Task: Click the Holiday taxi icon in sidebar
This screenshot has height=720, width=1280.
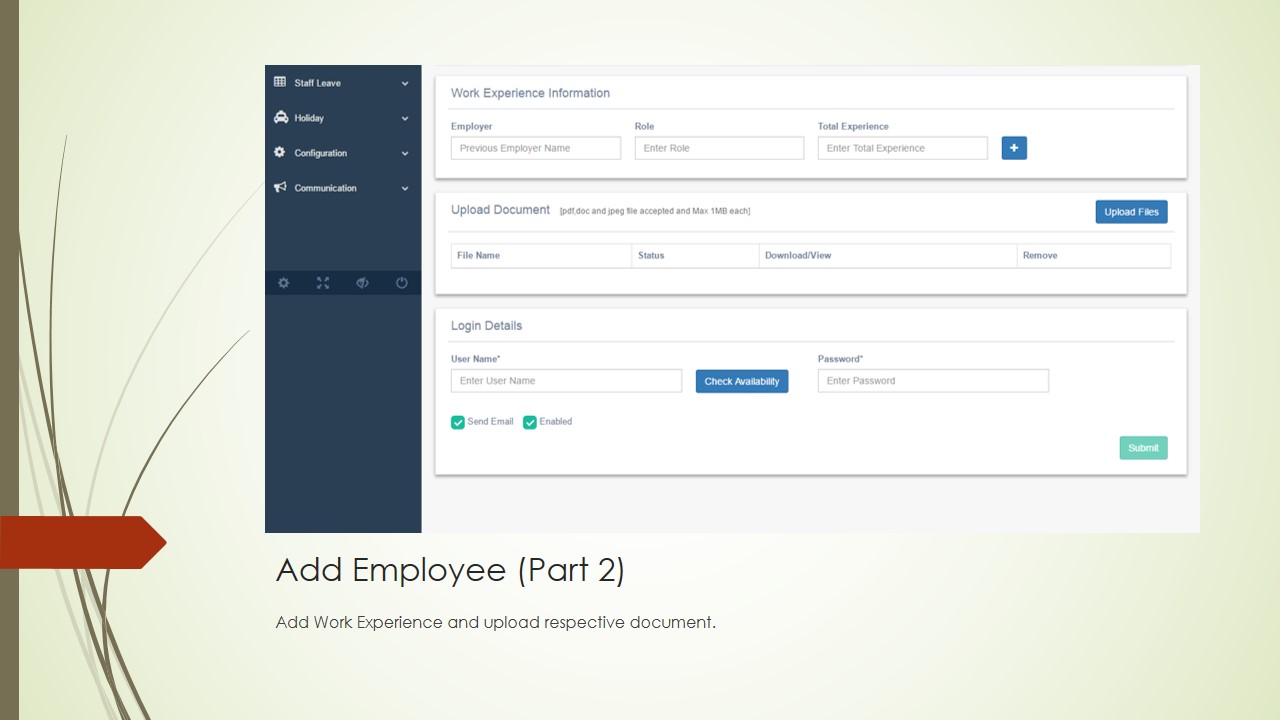Action: 281,118
